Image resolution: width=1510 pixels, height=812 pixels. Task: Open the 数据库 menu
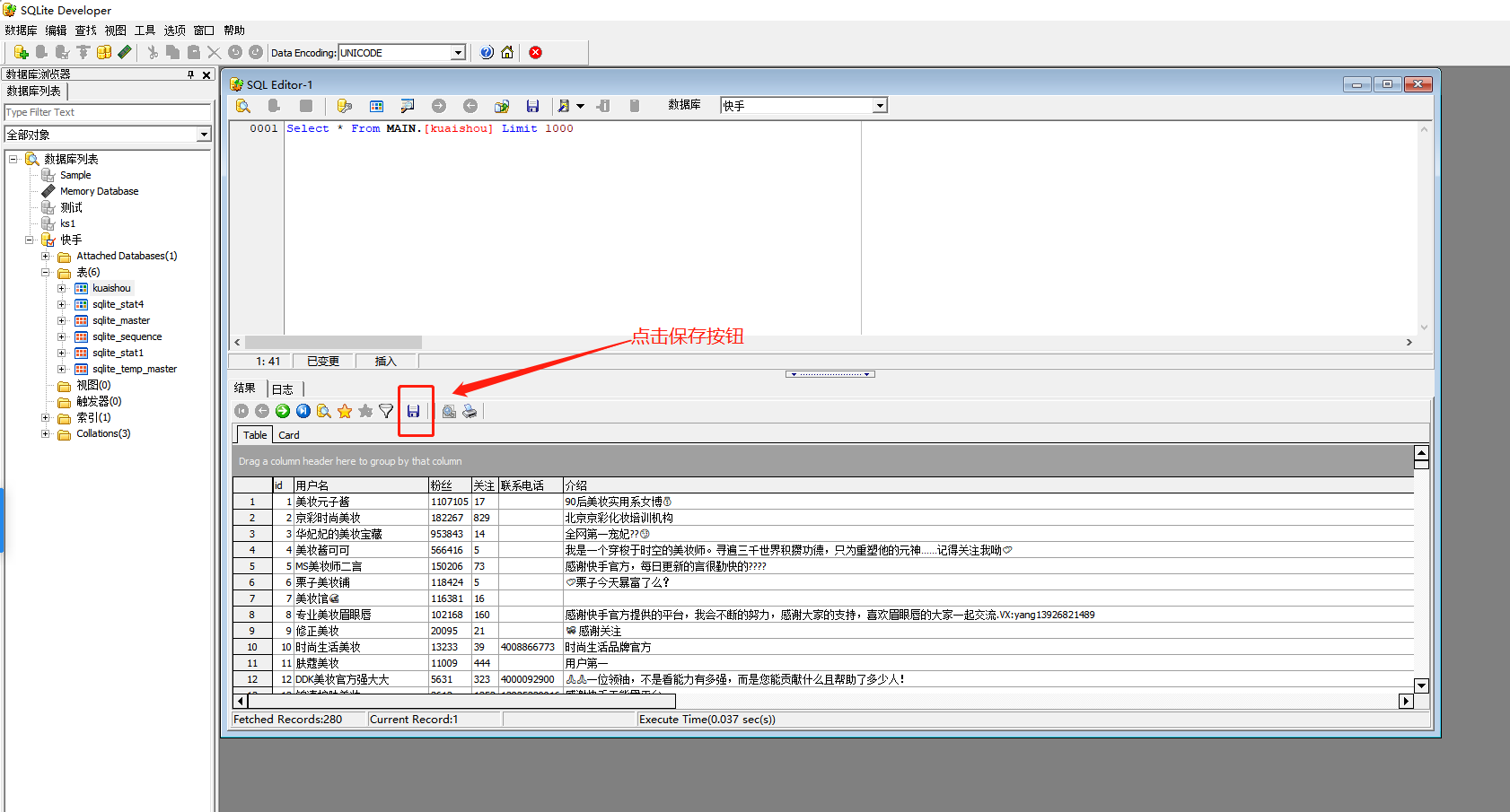[x=21, y=31]
